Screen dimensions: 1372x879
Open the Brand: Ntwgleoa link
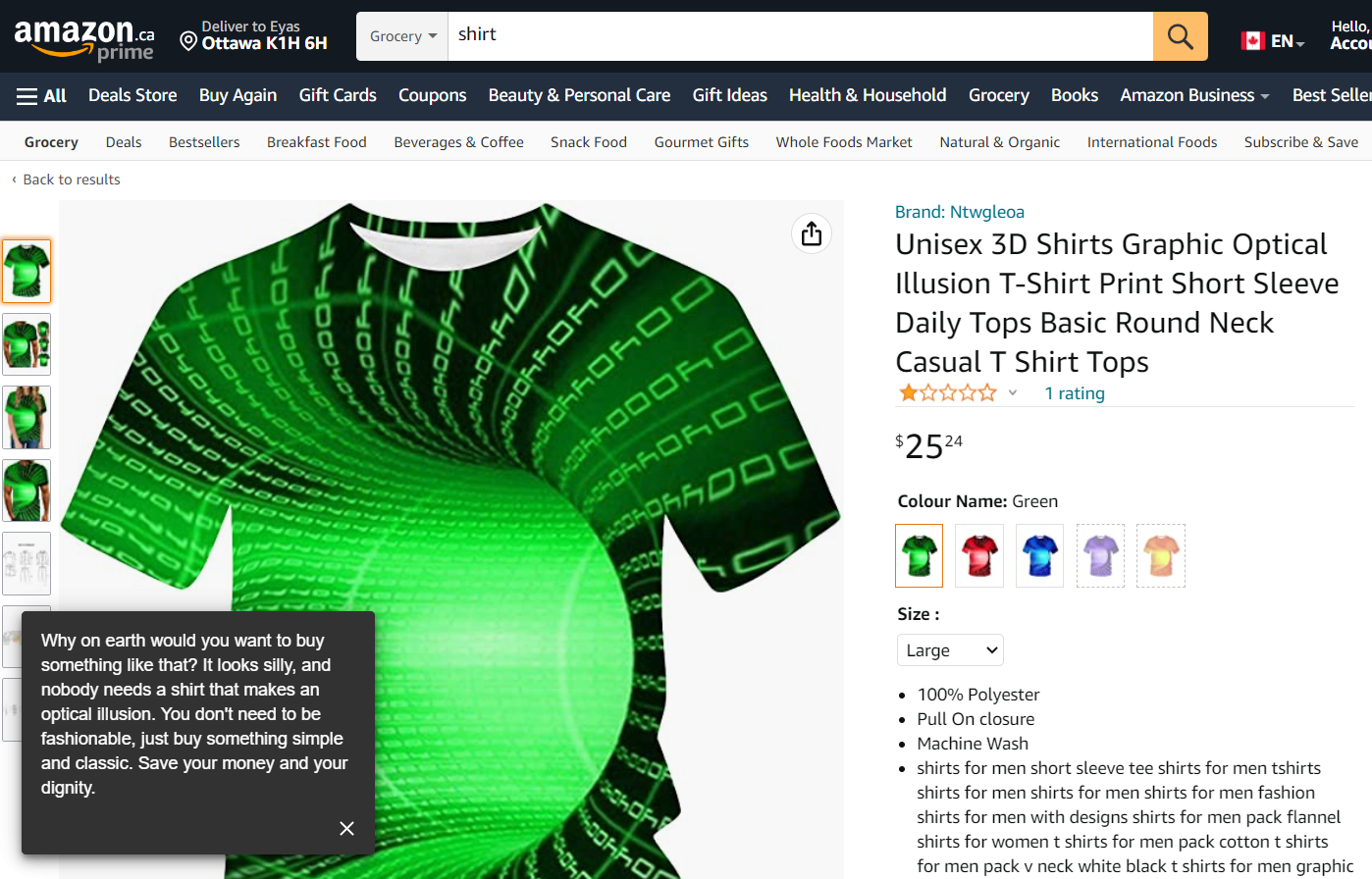point(960,212)
